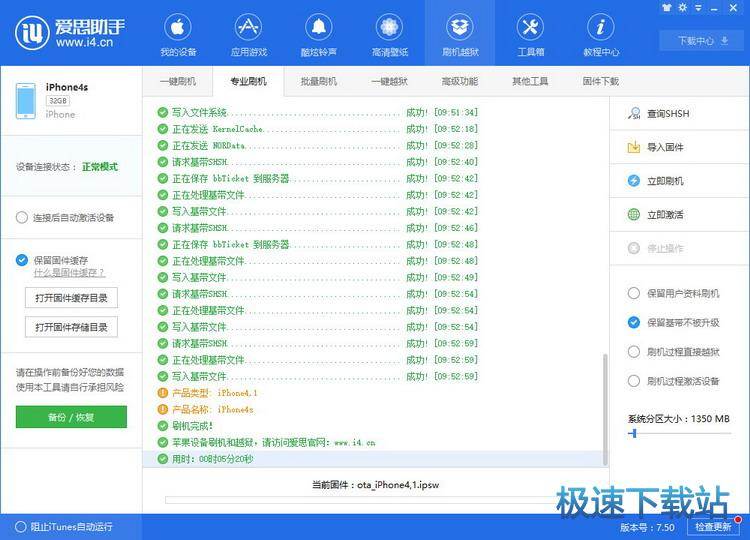750x540 pixels.
Task: Toggle 阻止iTunes自动运行 option
Action: pyautogui.click(x=21, y=527)
